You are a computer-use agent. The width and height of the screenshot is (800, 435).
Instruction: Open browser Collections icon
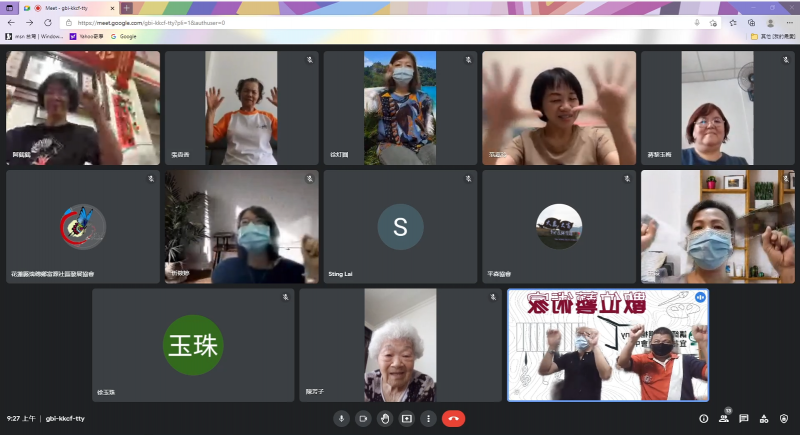point(752,23)
